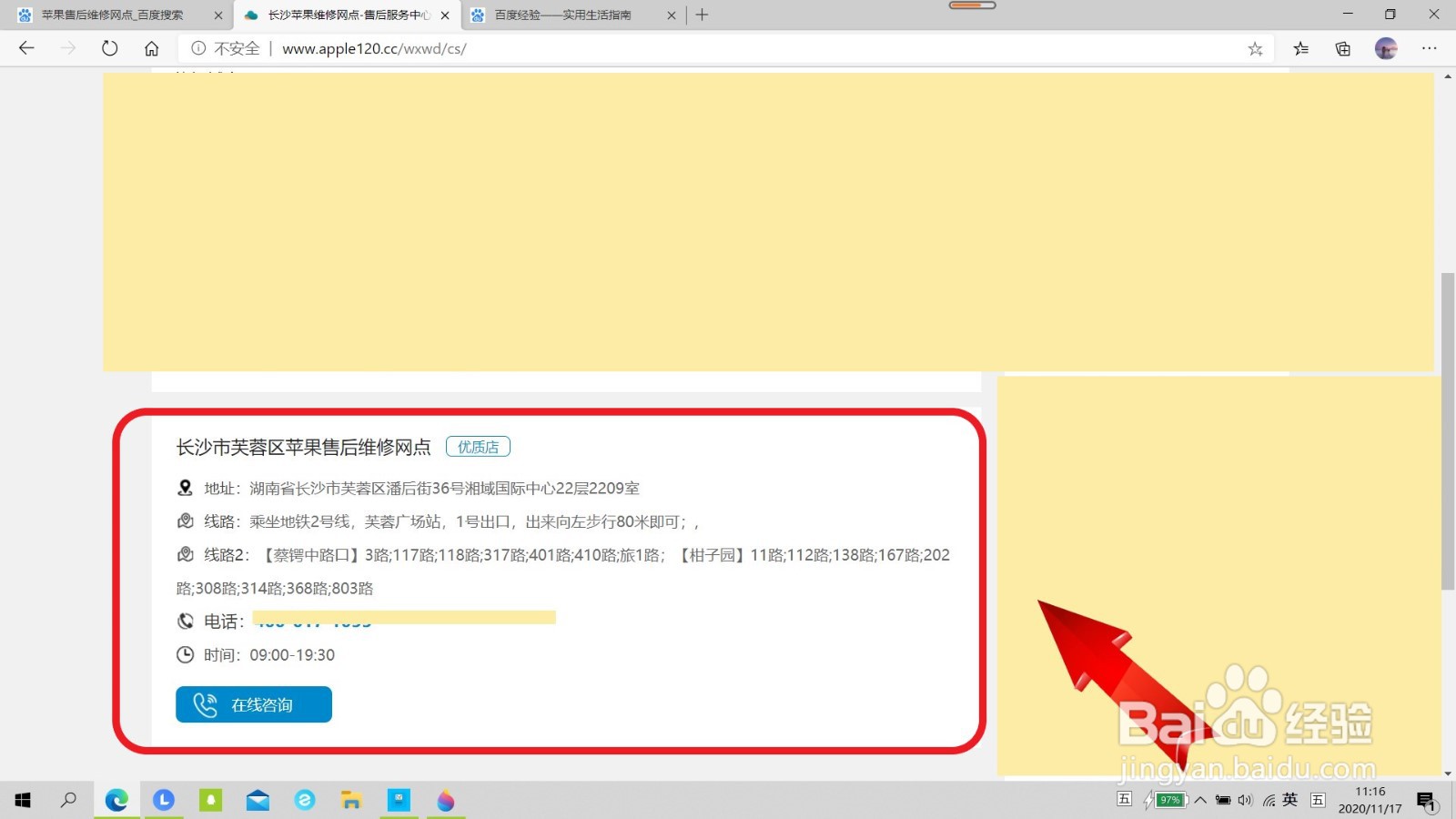Click the page vertical scrollbar thumb
The image size is (1456, 819).
pos(1448,431)
